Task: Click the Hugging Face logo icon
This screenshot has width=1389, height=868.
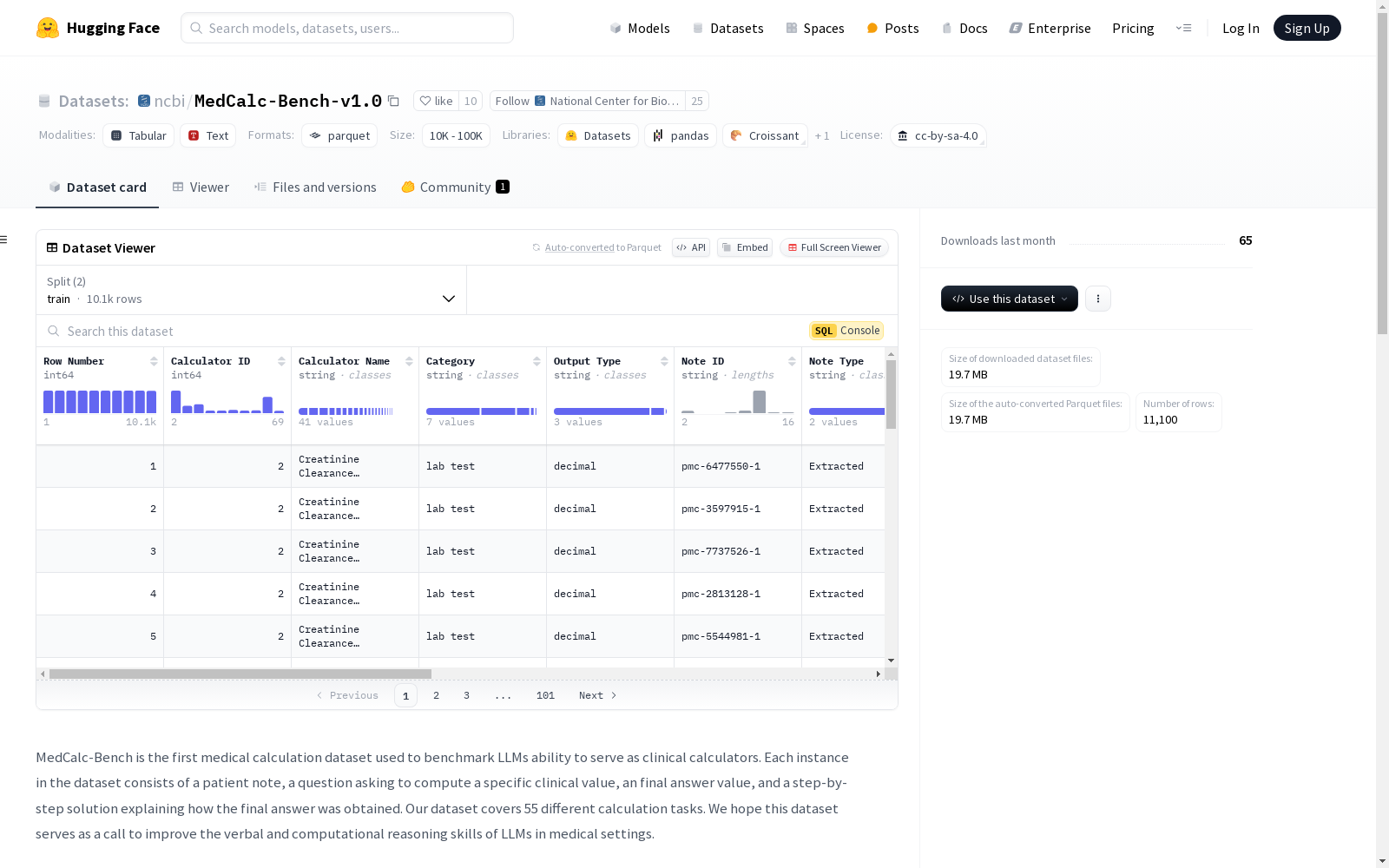Action: point(48,28)
